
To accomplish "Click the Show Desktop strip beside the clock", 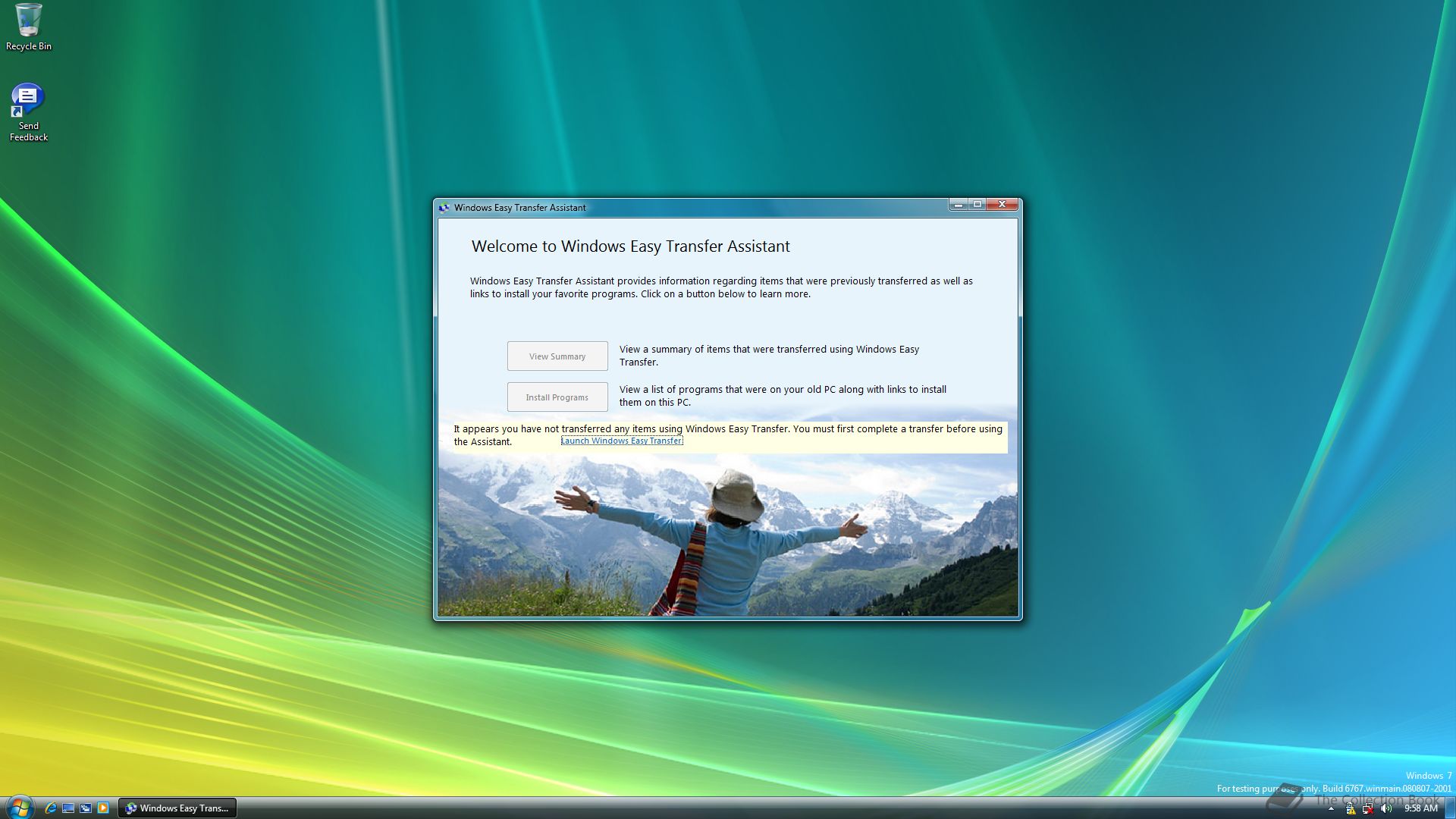I will click(x=1450, y=808).
